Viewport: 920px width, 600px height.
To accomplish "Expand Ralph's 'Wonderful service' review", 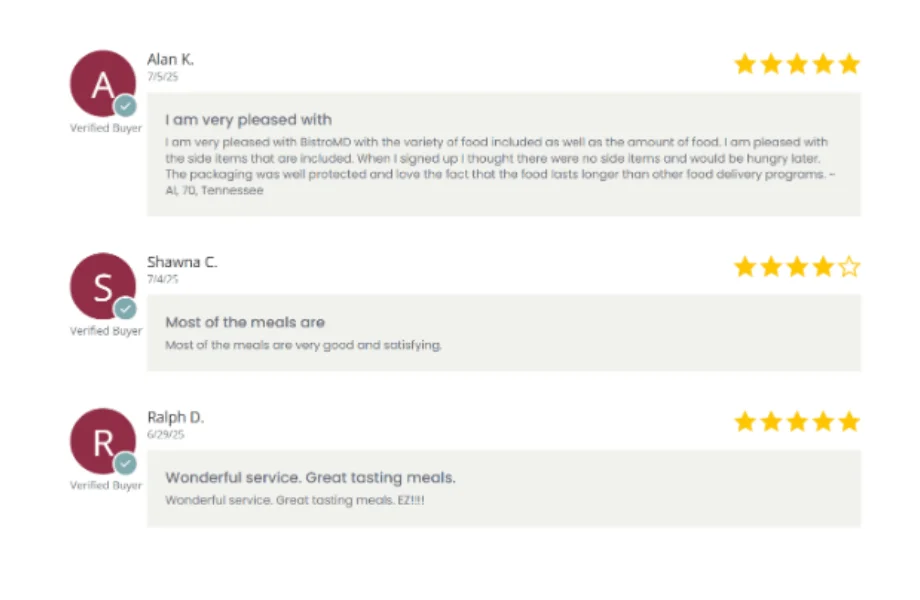I will (x=310, y=477).
